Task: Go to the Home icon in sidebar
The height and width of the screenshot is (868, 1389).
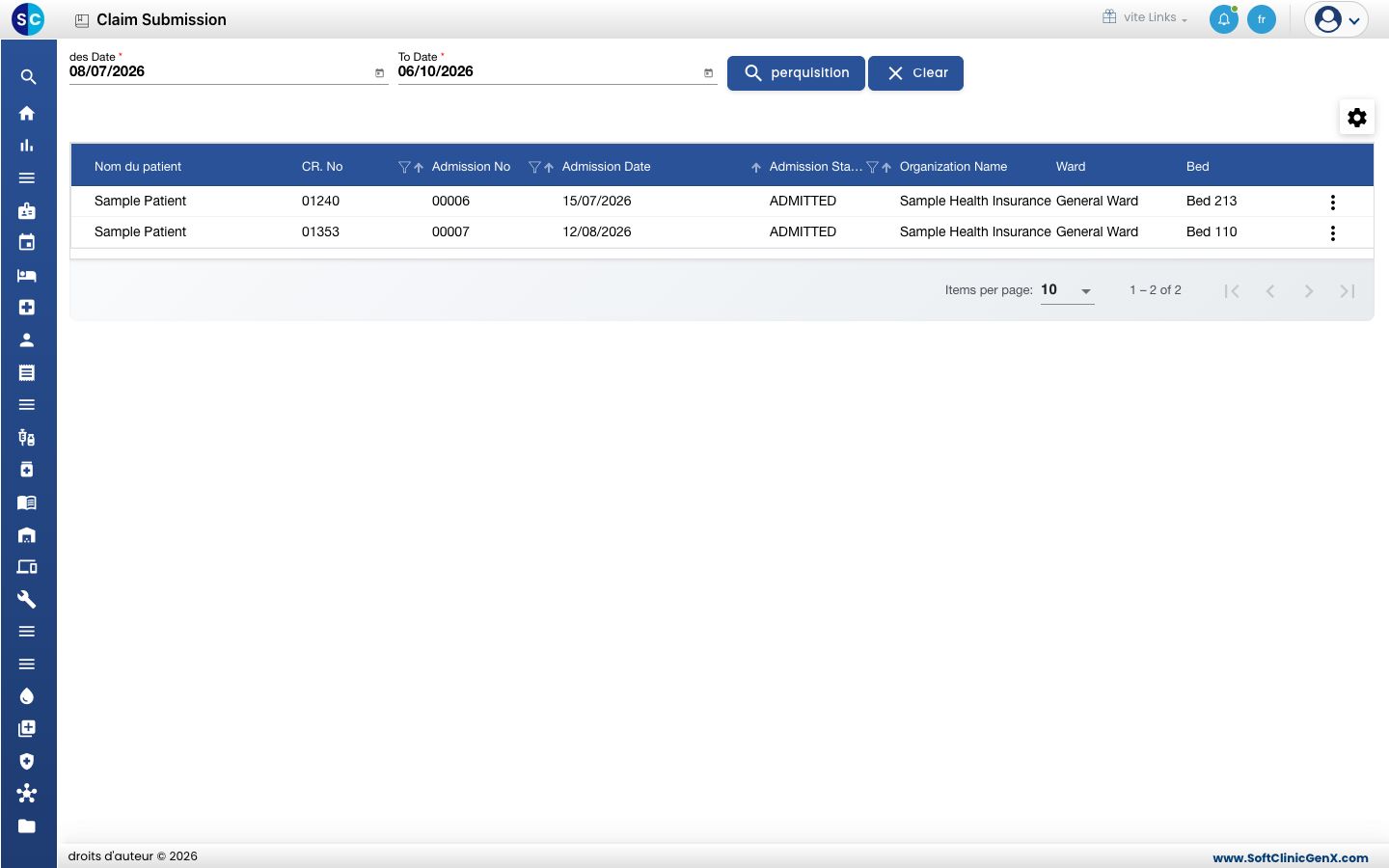Action: 27,114
